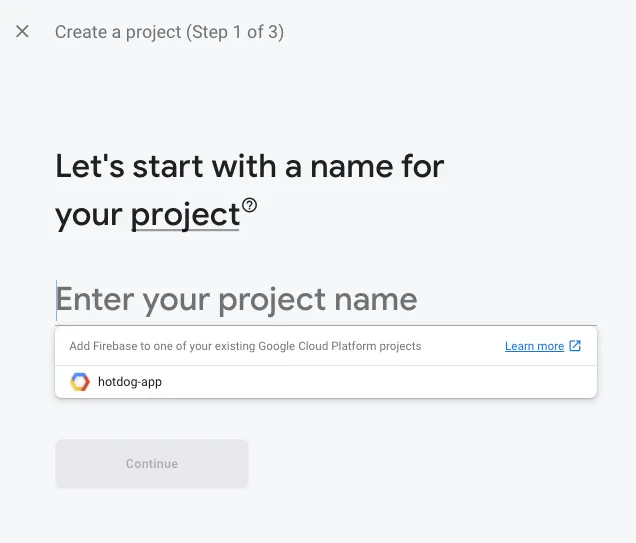Click the word your in the heading
This screenshot has width=636, height=543.
pos(88,216)
